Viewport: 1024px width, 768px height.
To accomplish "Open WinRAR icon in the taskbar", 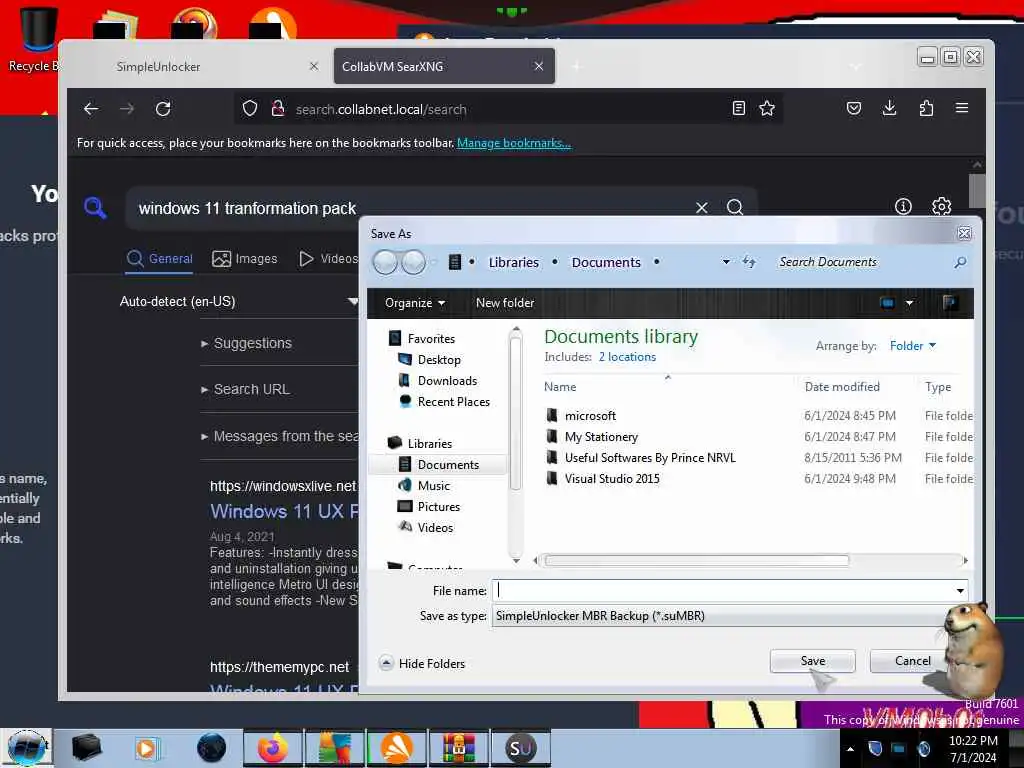I will (x=458, y=748).
